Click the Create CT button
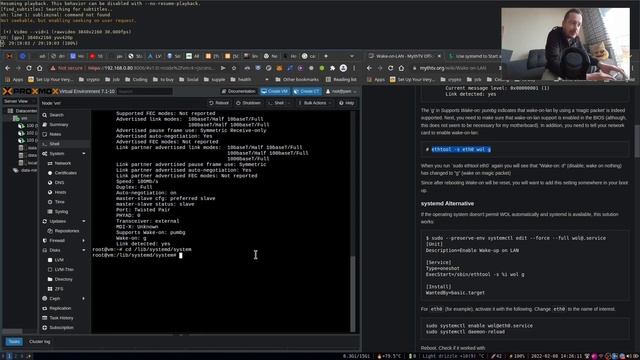Screen dimensions: 640x360 (x=307, y=91)
